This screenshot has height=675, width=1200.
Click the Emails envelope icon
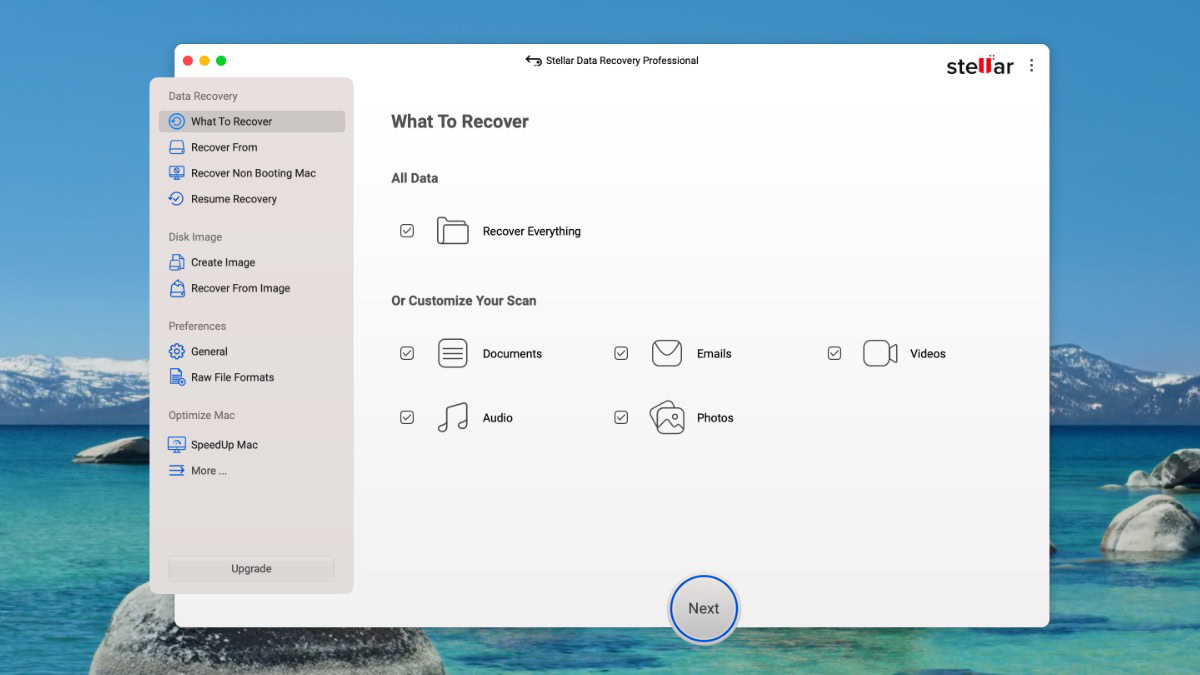point(666,353)
